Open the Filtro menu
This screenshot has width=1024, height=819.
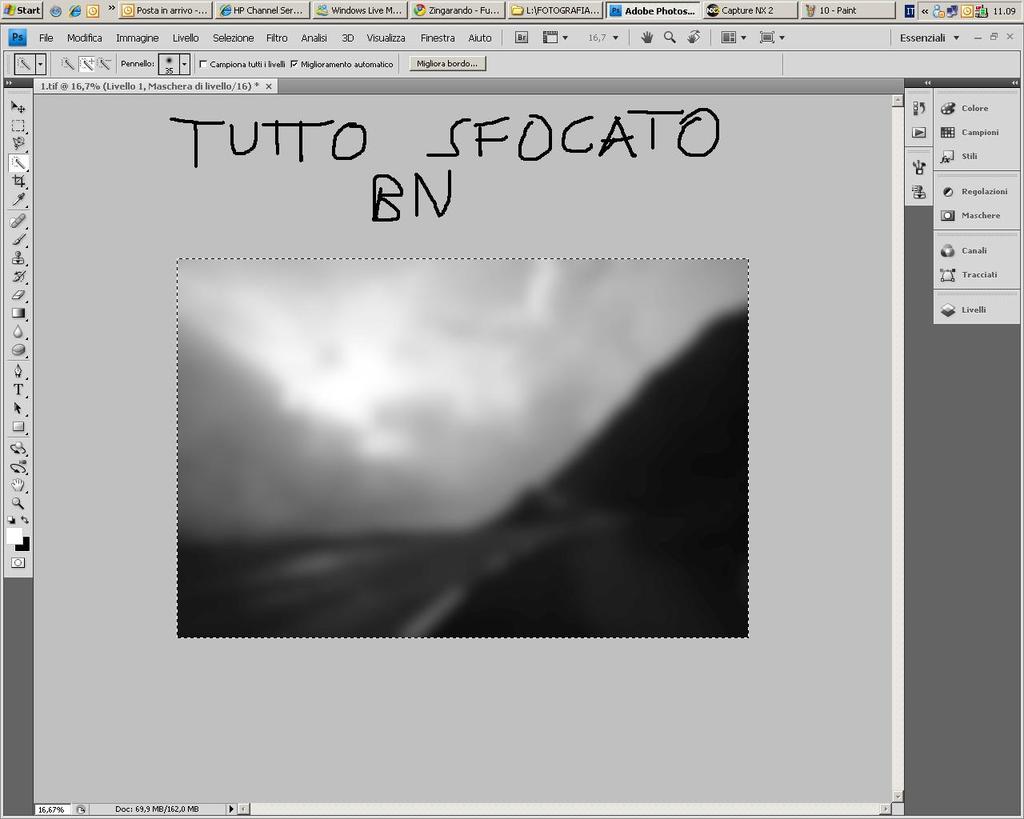(x=276, y=37)
